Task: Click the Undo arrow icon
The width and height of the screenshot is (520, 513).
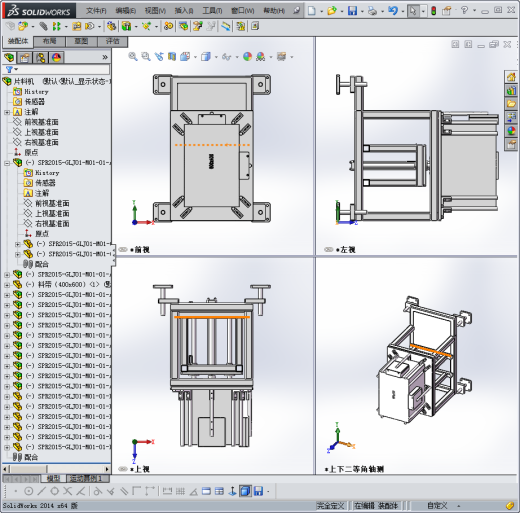Action: coord(393,11)
